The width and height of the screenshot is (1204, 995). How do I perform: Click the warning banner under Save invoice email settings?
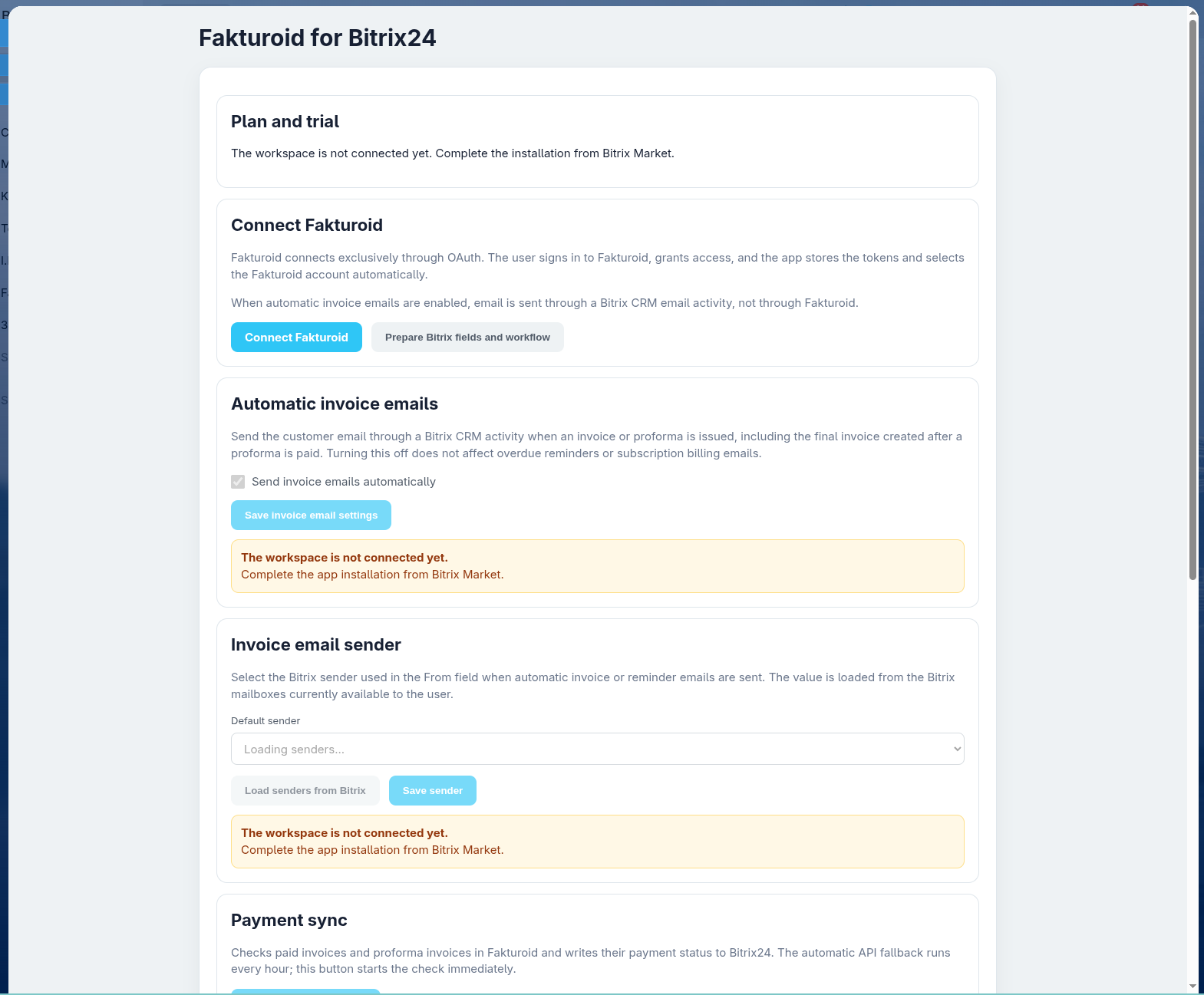[x=597, y=566]
